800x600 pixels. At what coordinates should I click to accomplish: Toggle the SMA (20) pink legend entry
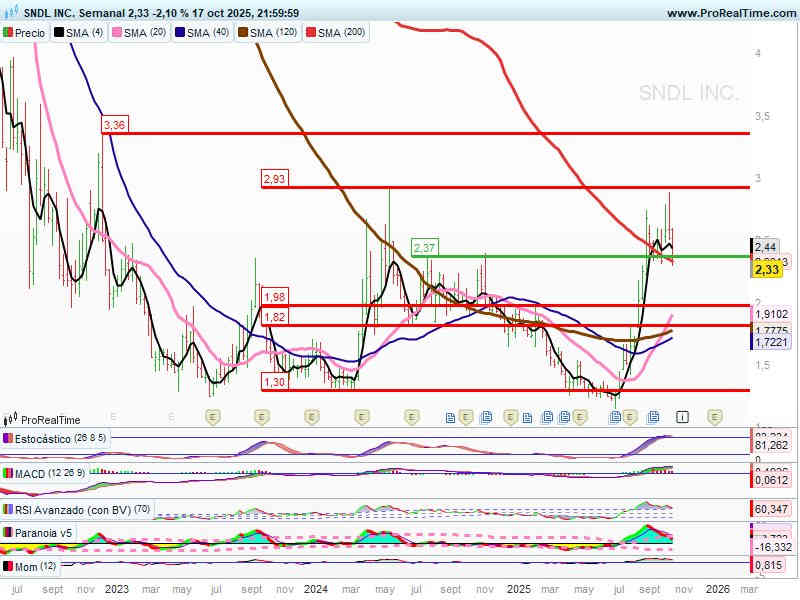click(139, 33)
